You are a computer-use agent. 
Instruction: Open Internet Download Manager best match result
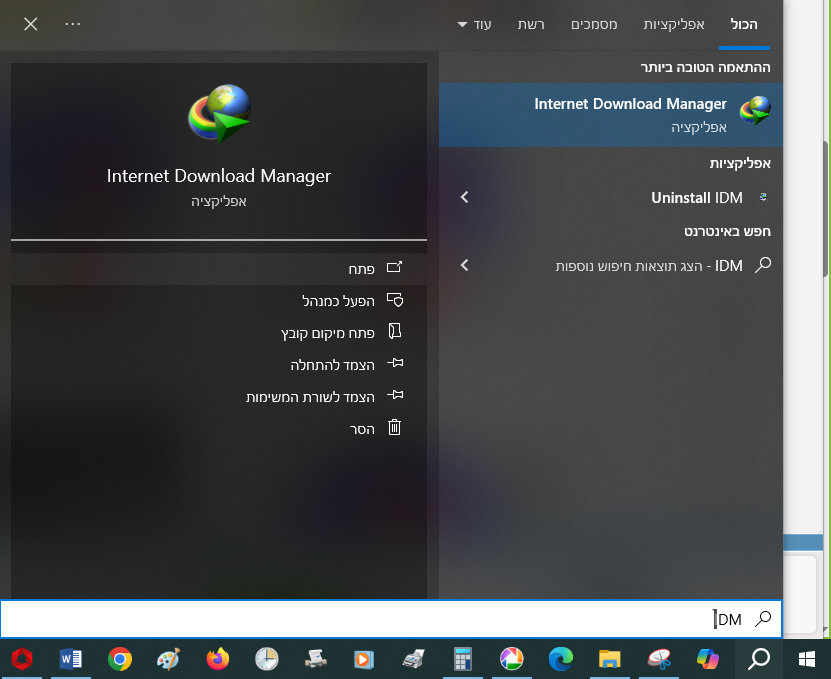(611, 114)
